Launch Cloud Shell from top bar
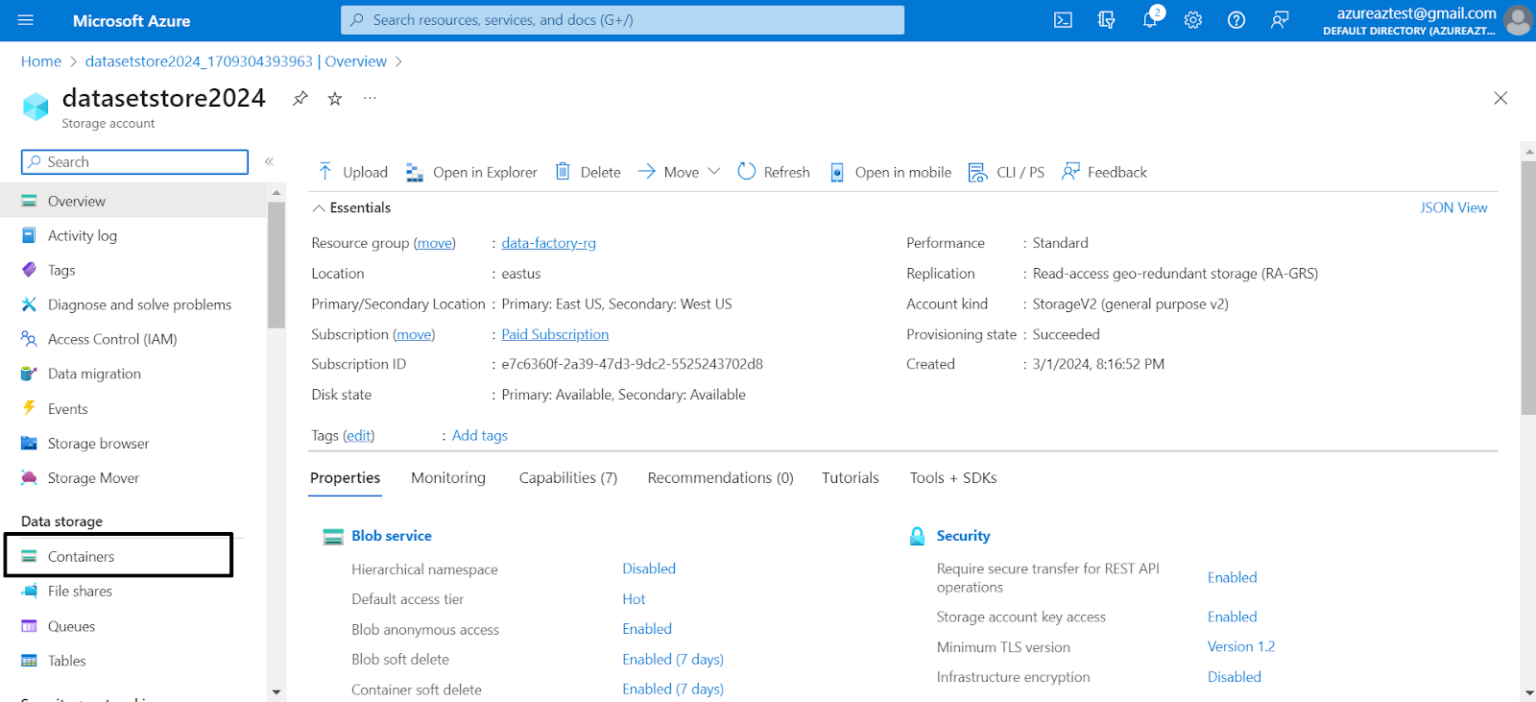1536x702 pixels. 1064,20
